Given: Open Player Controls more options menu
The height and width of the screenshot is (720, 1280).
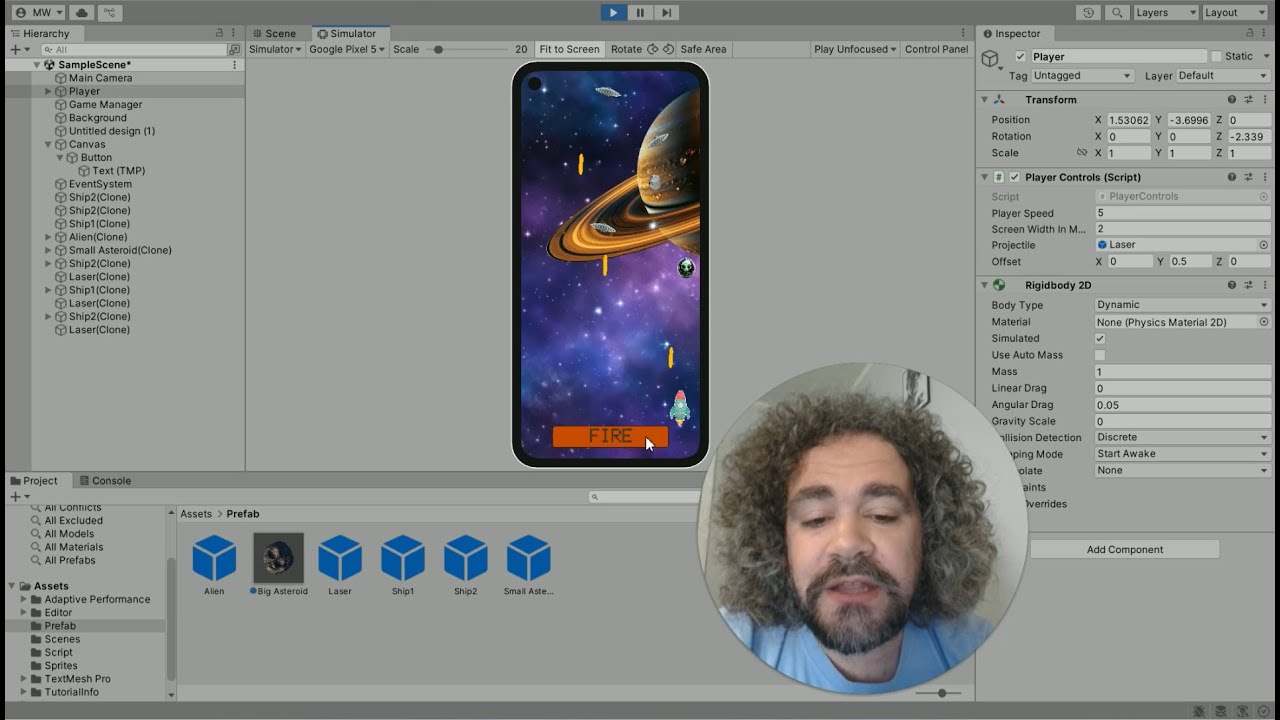Looking at the screenshot, I should tap(1264, 177).
